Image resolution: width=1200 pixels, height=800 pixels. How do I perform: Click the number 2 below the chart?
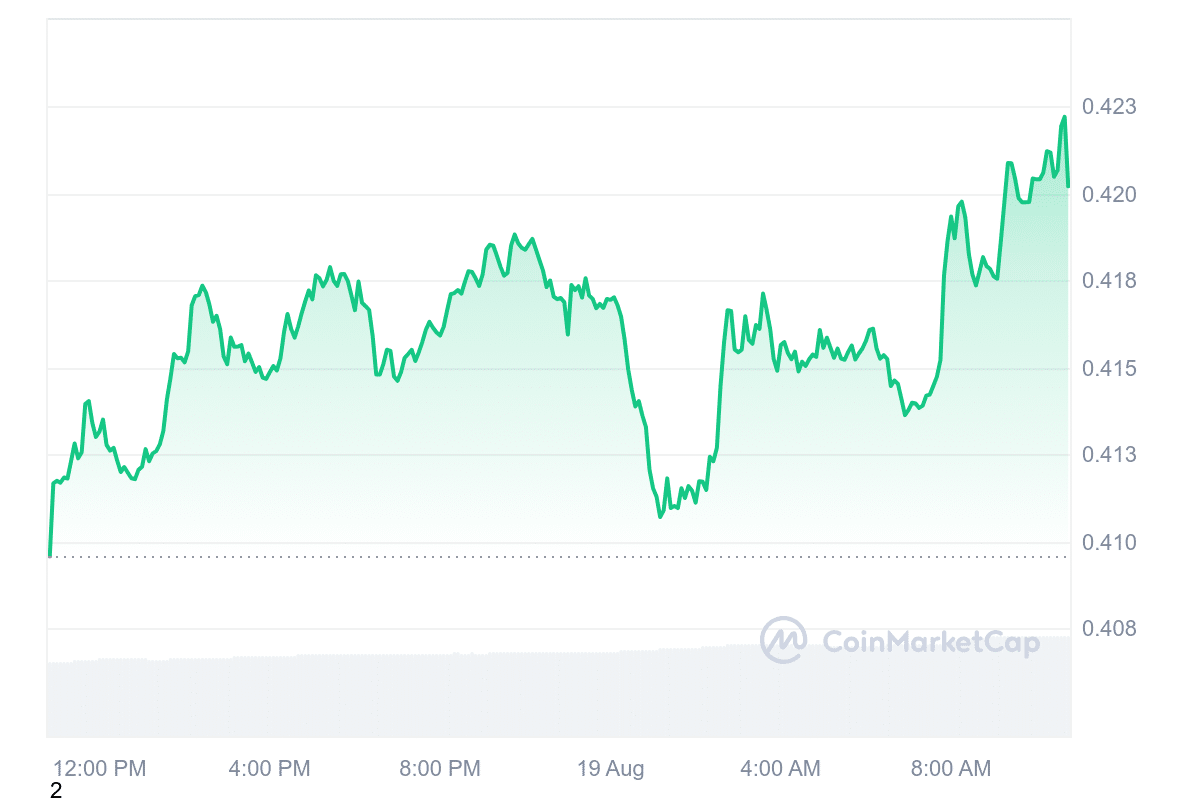coord(56,791)
